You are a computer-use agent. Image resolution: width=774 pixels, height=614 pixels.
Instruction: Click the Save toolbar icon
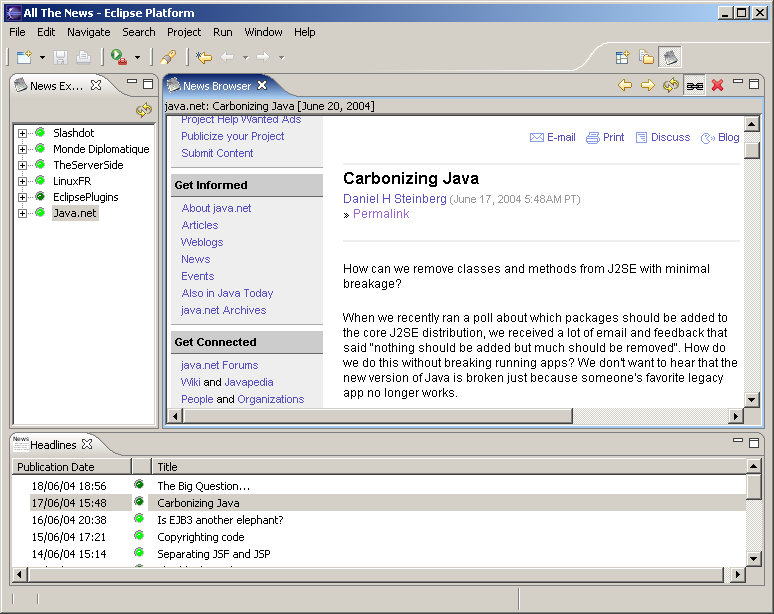tap(60, 57)
